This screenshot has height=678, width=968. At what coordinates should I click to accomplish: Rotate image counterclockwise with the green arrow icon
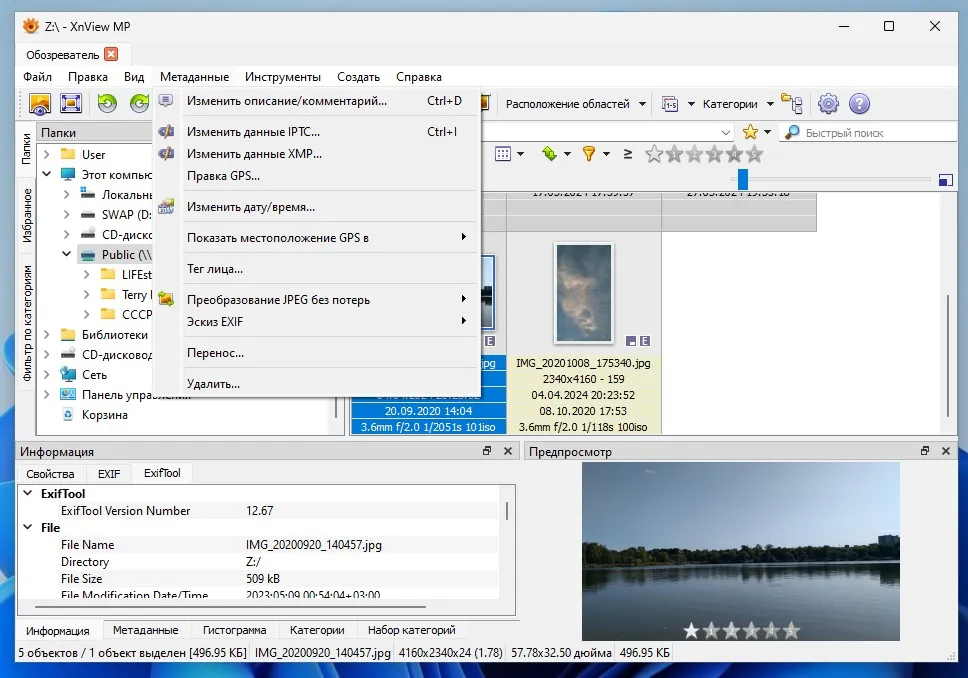click(107, 103)
